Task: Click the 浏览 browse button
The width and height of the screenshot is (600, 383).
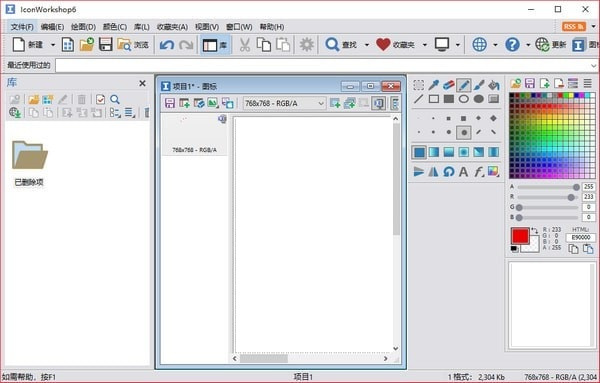Action: (133, 45)
